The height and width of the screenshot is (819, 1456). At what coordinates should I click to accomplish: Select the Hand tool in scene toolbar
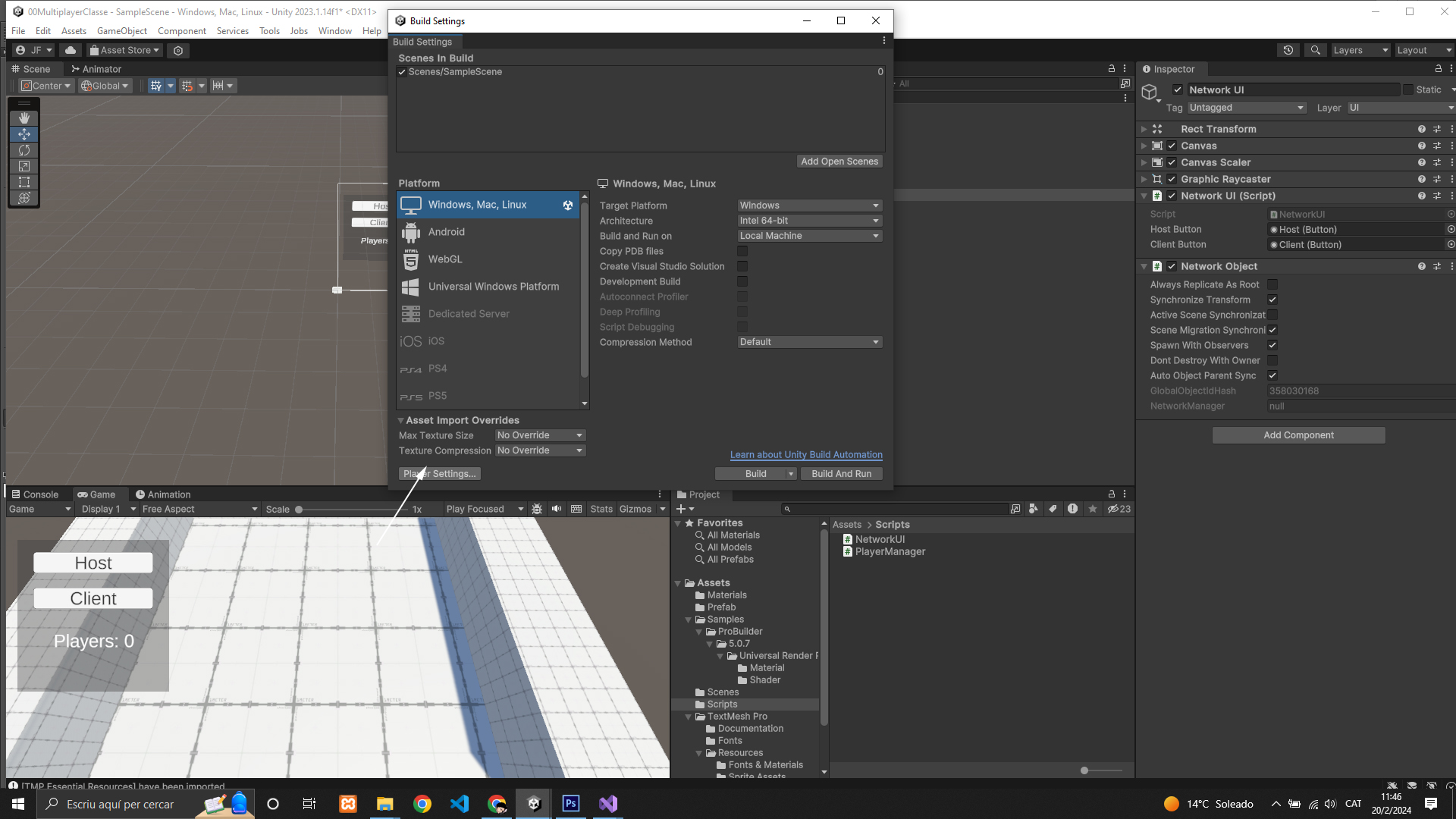pyautogui.click(x=24, y=118)
